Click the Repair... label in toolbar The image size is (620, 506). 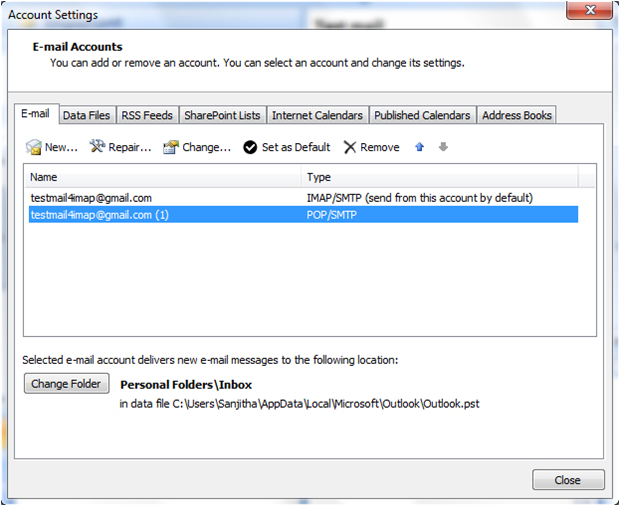130,147
